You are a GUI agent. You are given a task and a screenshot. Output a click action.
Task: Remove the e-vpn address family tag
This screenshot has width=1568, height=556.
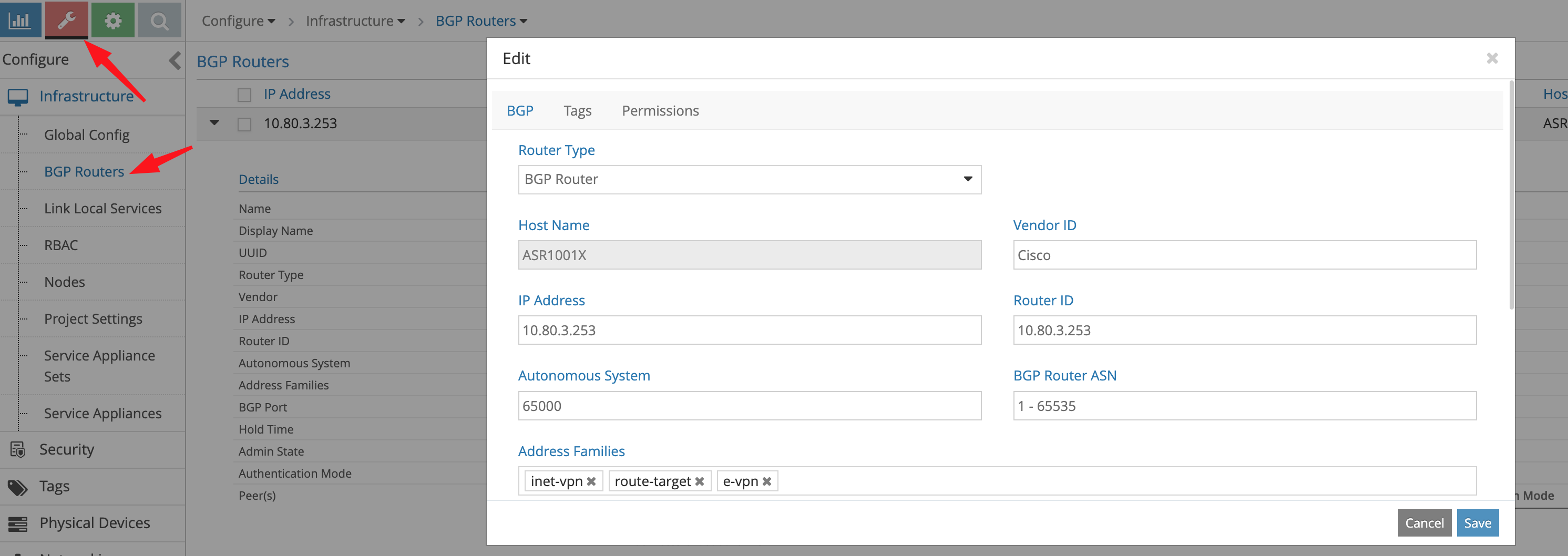click(x=767, y=481)
